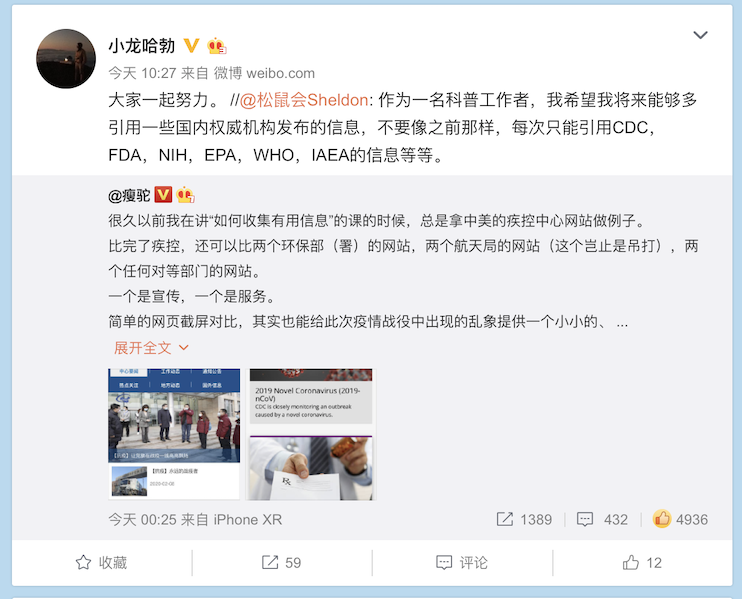Image resolution: width=742 pixels, height=599 pixels.
Task: Open the 评论 comment section
Action: click(x=462, y=563)
